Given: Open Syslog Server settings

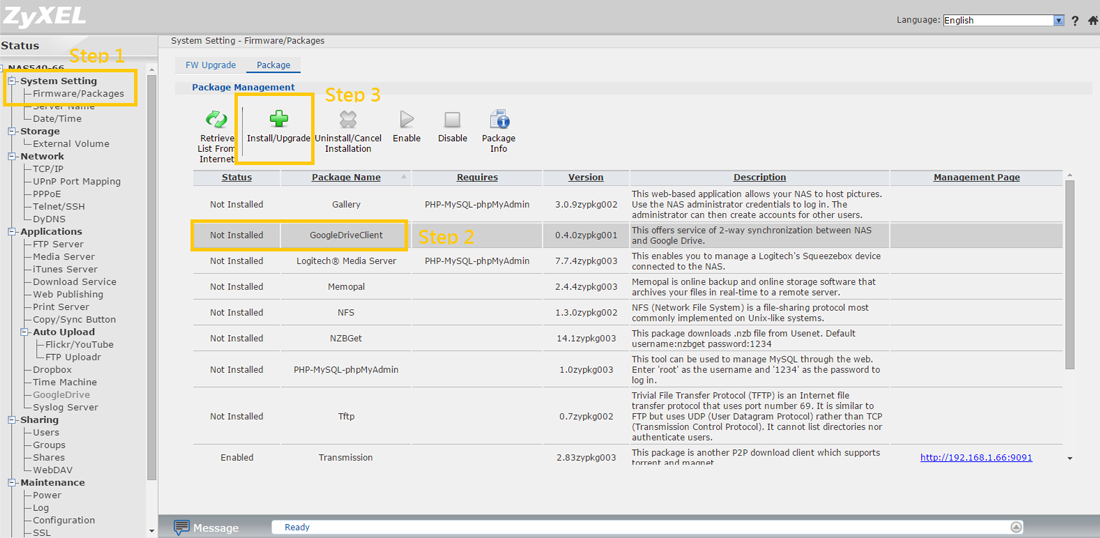Looking at the screenshot, I should pos(66,408).
